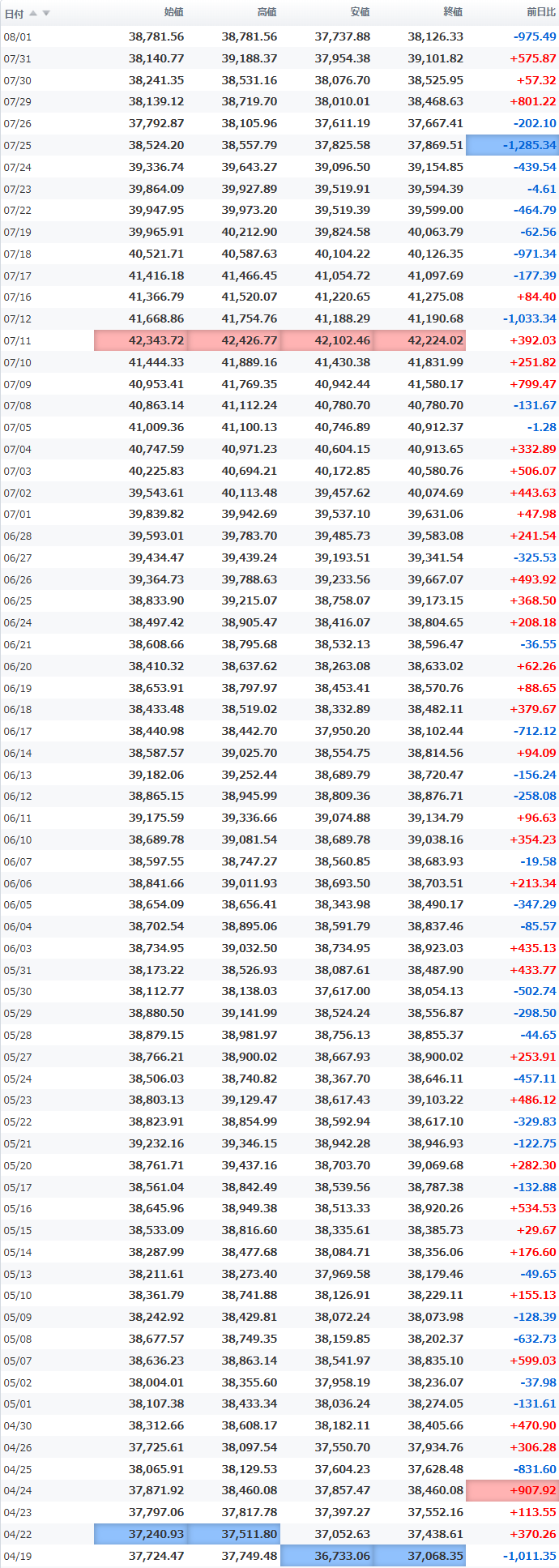Click the descending sort arrow beside 日付
559x1568 pixels.
point(46,13)
